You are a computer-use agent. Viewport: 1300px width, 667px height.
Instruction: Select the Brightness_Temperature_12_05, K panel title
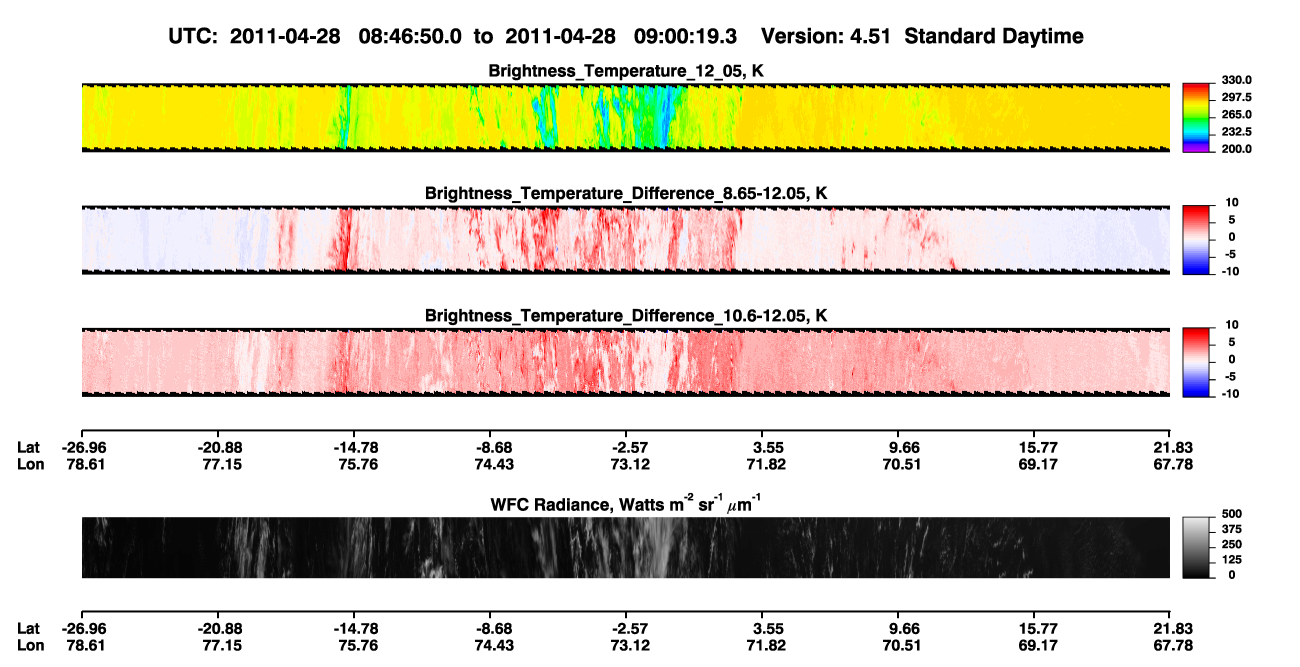tap(626, 71)
